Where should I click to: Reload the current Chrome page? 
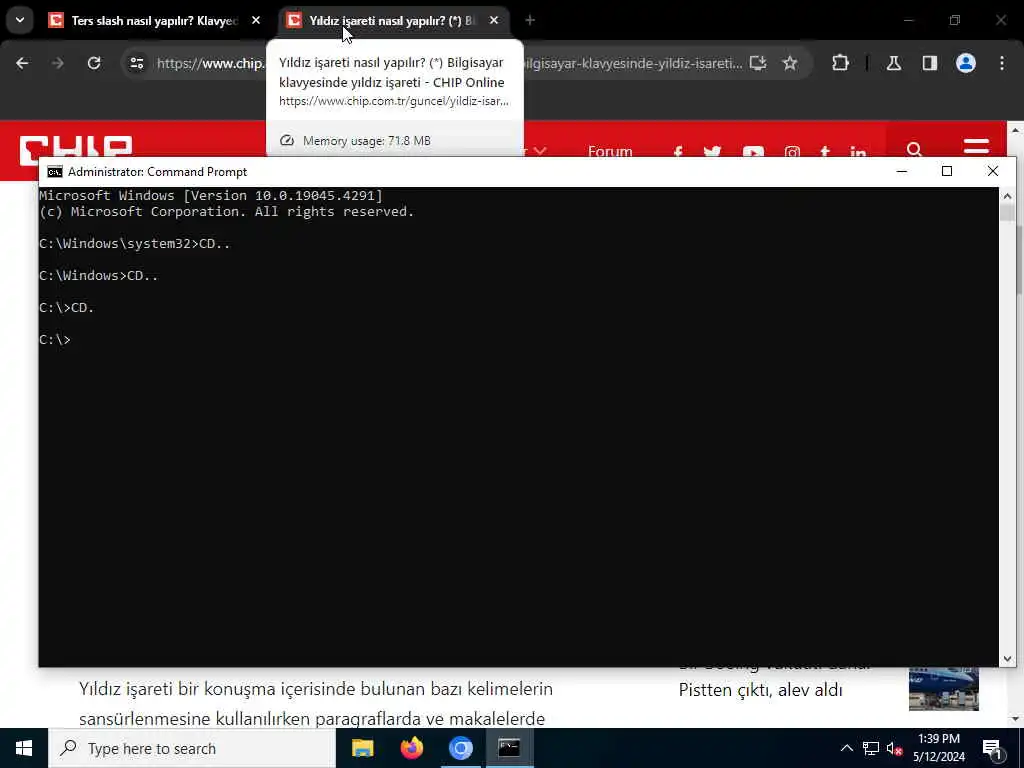(94, 63)
